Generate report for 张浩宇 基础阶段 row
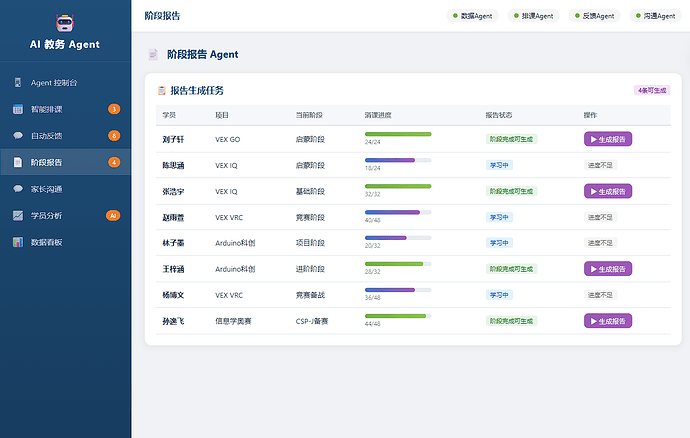This screenshot has height=438, width=690. [x=608, y=191]
